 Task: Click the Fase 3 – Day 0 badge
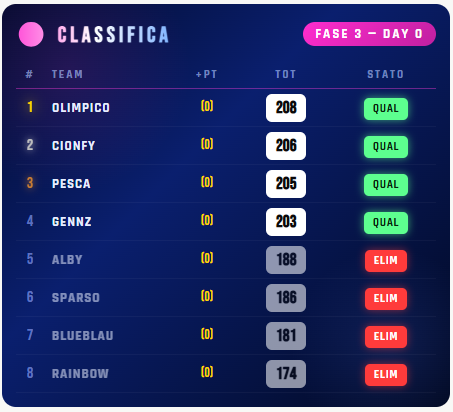coord(369,34)
